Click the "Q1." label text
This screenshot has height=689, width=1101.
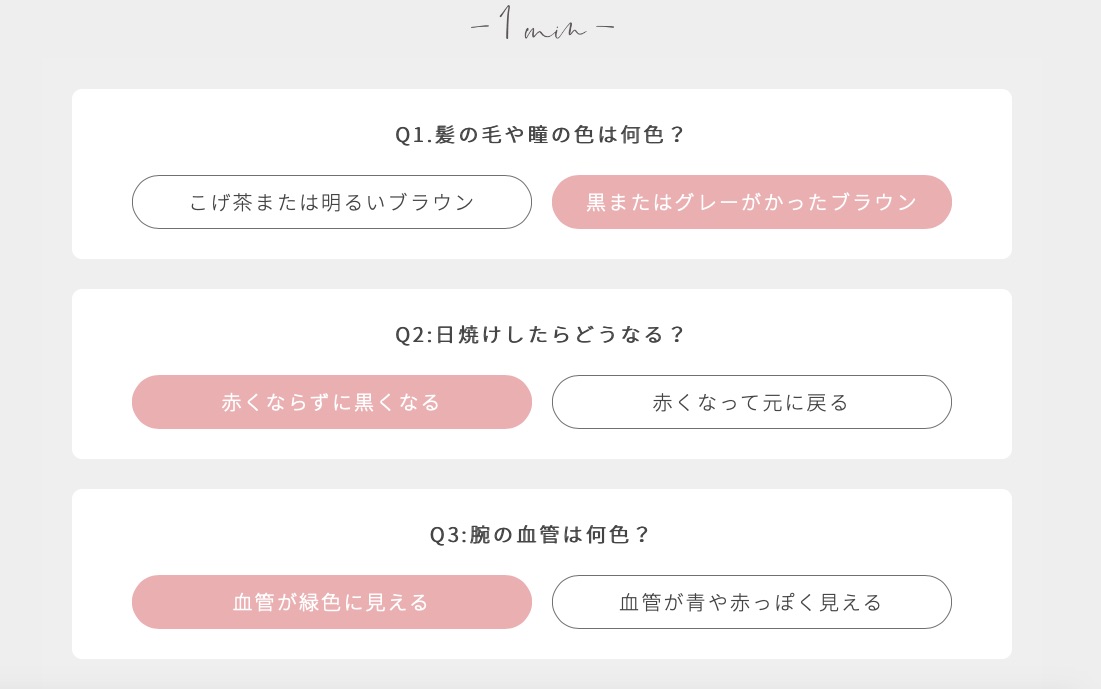413,135
